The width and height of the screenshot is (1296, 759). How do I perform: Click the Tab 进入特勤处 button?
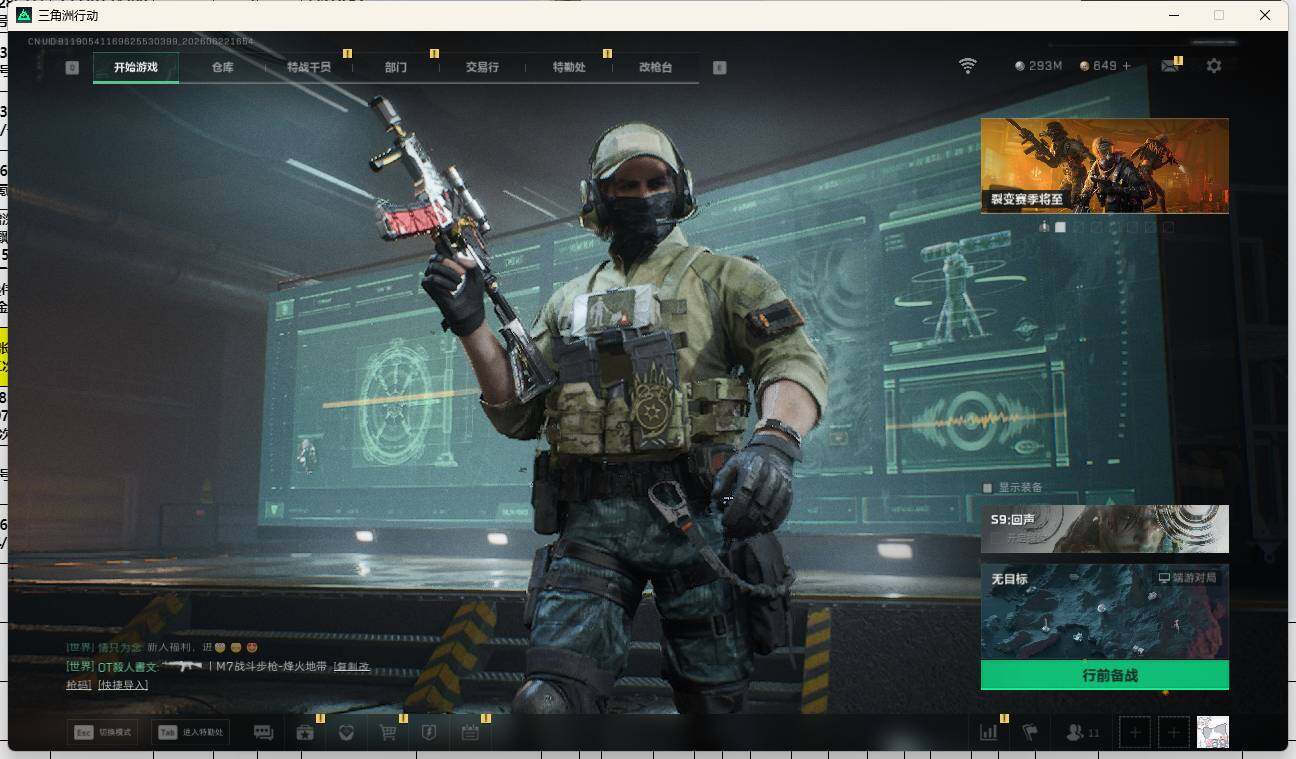click(x=189, y=733)
